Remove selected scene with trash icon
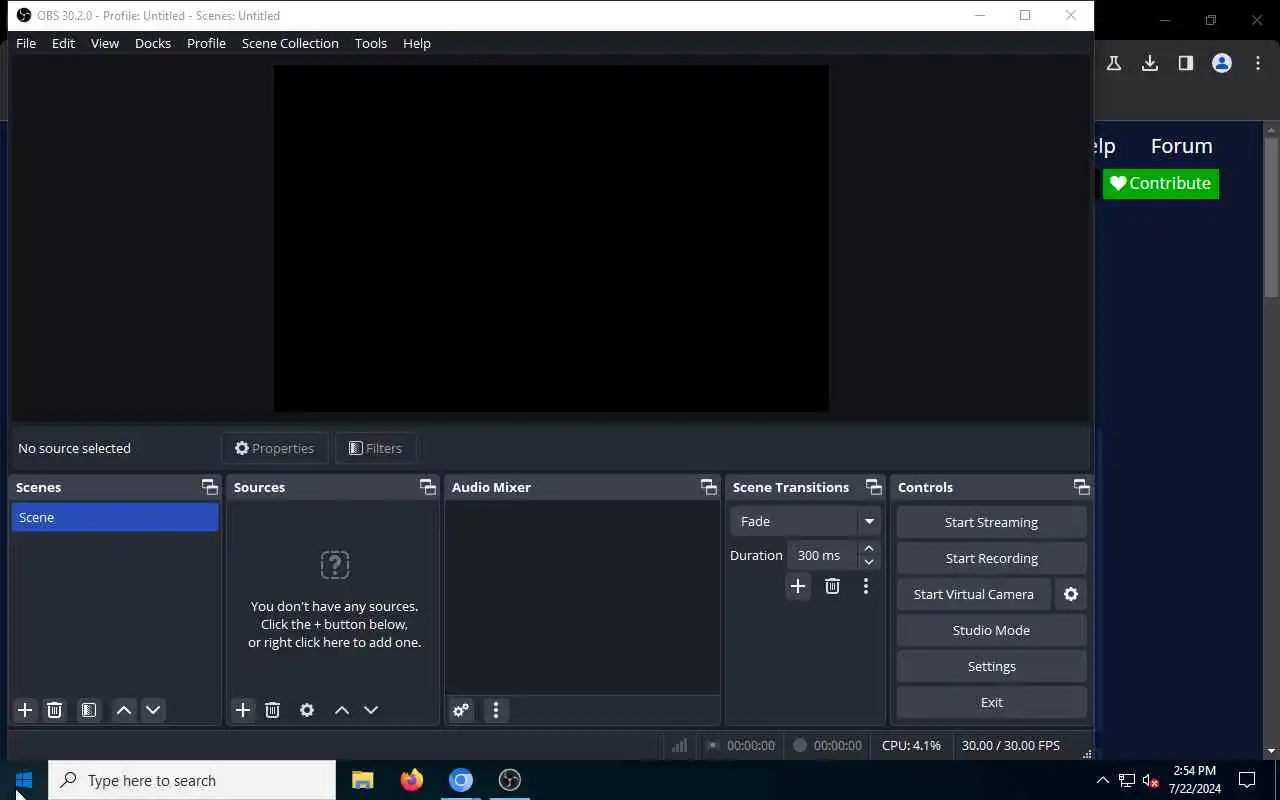 [x=55, y=710]
